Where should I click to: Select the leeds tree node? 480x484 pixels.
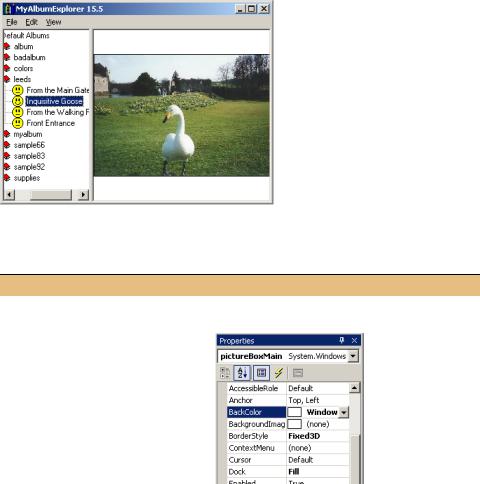pos(22,79)
